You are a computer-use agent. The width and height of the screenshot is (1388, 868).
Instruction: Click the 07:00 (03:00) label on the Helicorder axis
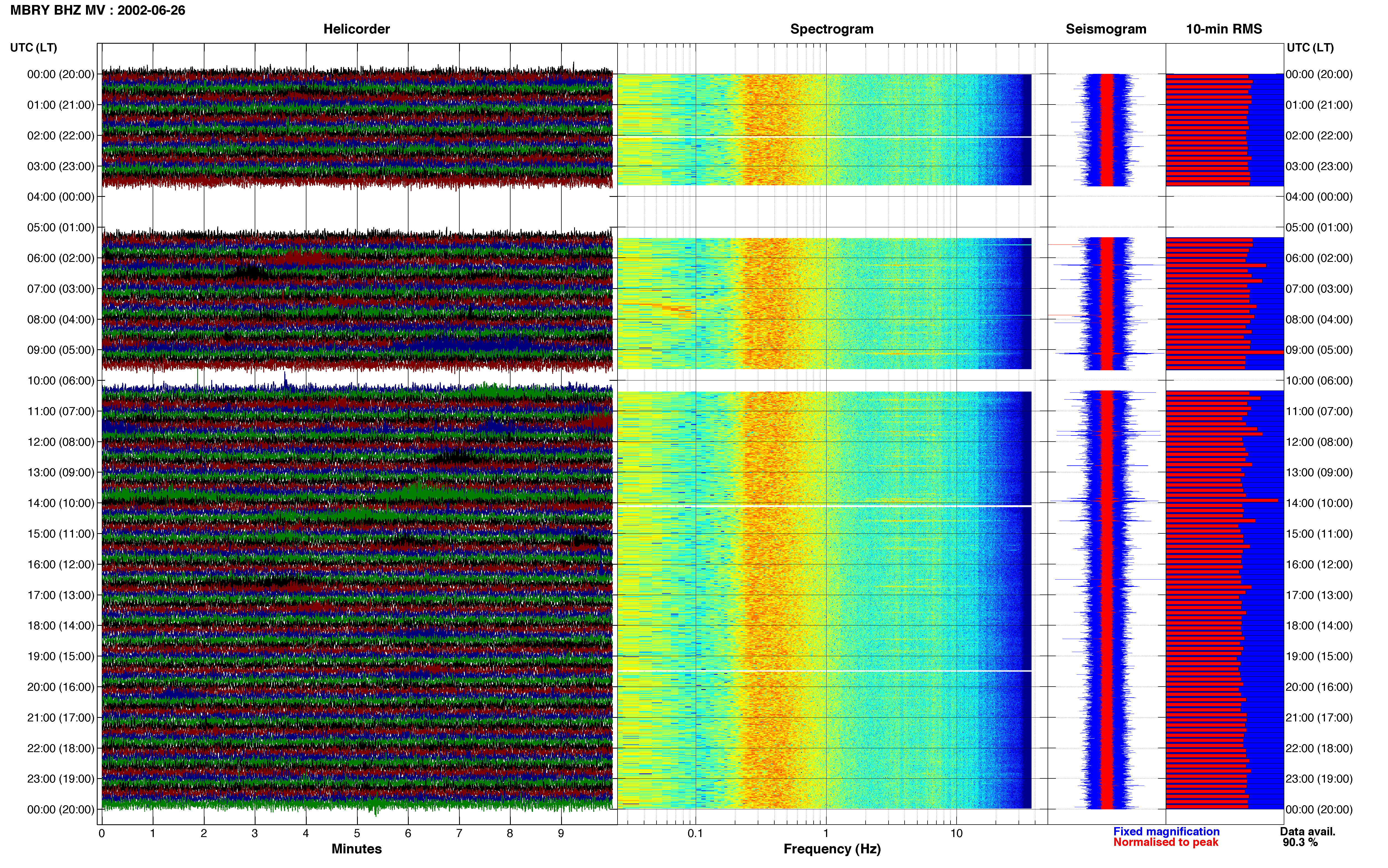tap(61, 289)
